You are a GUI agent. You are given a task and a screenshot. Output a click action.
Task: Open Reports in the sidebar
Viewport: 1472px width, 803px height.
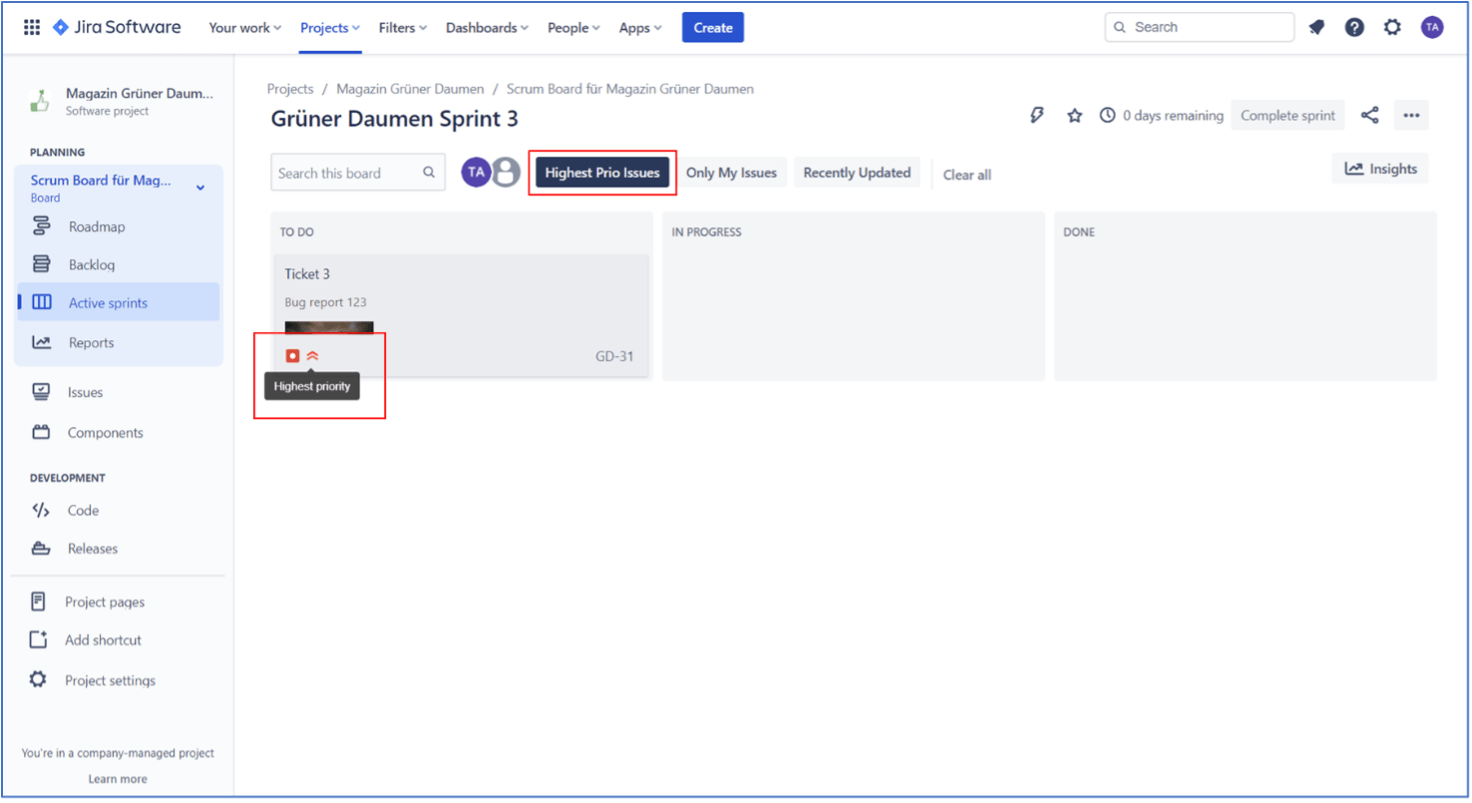[x=91, y=343]
